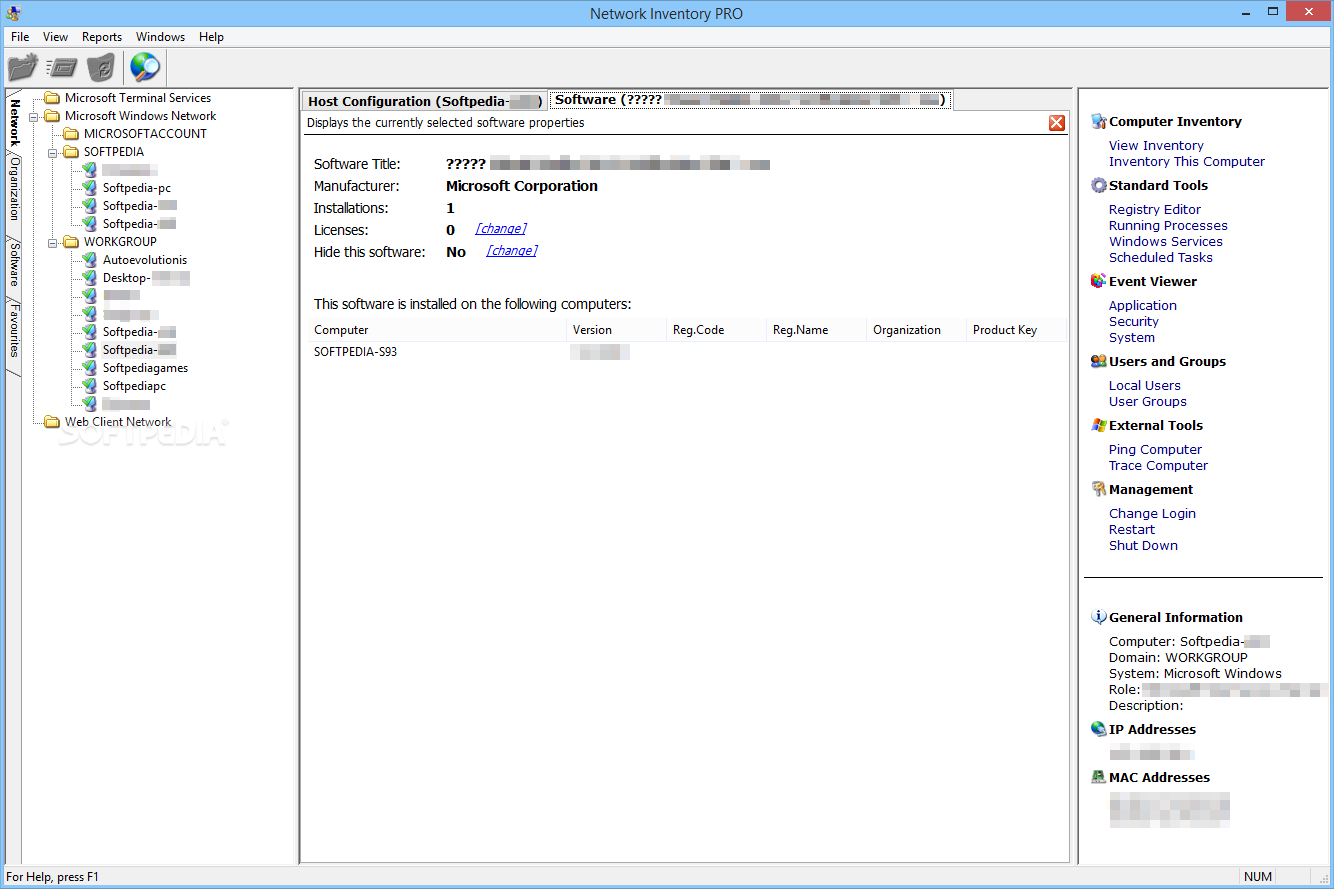The width and height of the screenshot is (1334, 889).
Task: Select the SOFTPEDIA-S93 row in the computer list
Action: tap(687, 352)
